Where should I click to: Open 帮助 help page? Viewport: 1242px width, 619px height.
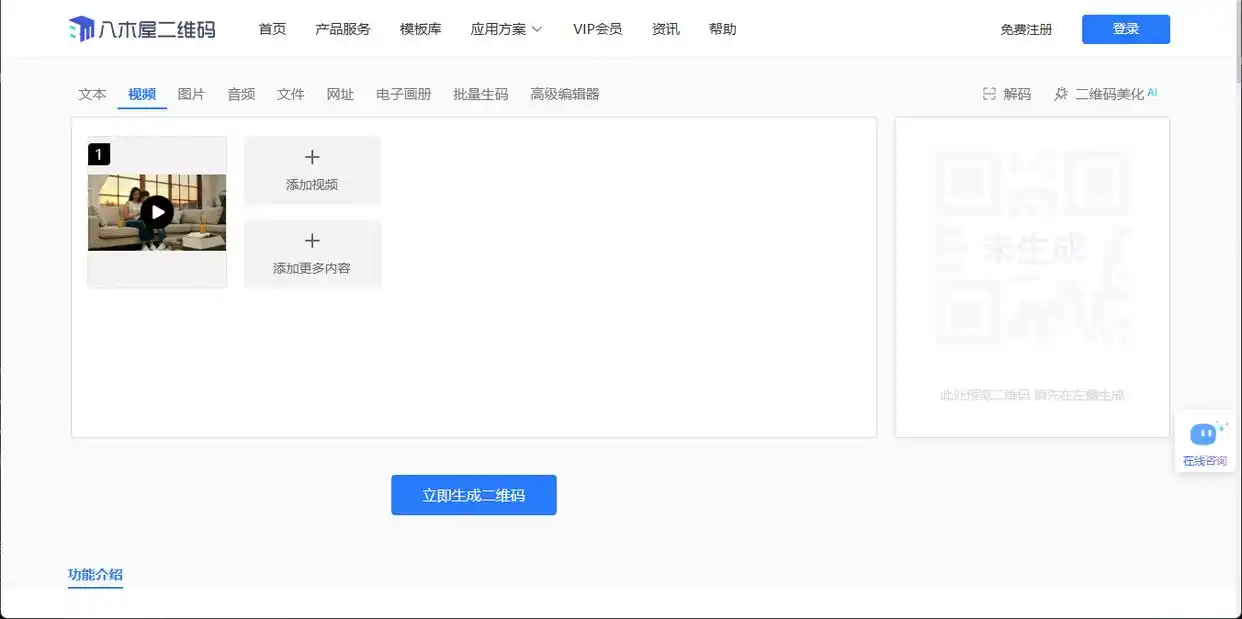(x=722, y=29)
